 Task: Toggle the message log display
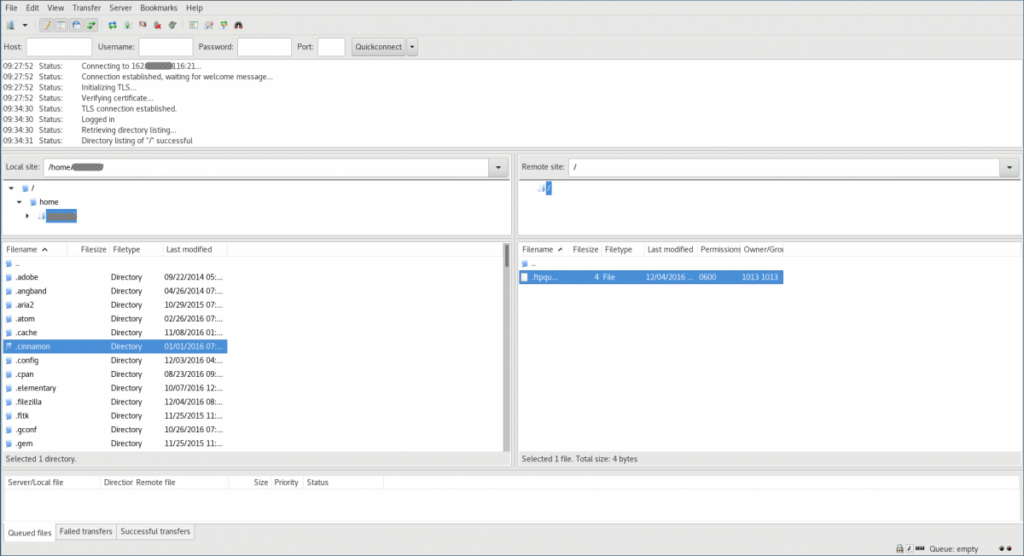click(x=46, y=25)
